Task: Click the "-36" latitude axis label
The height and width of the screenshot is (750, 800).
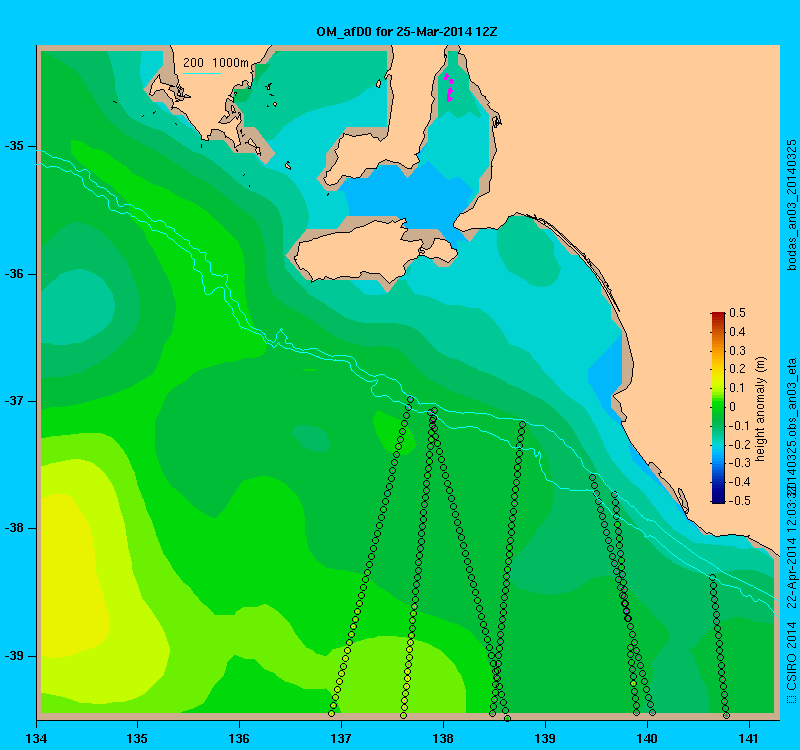Action: click(14, 274)
